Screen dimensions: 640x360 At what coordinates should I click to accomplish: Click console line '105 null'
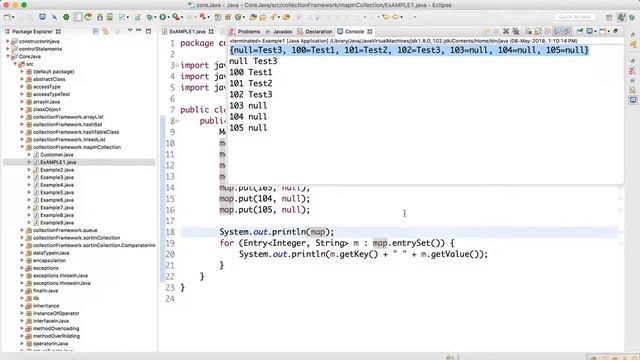248,128
